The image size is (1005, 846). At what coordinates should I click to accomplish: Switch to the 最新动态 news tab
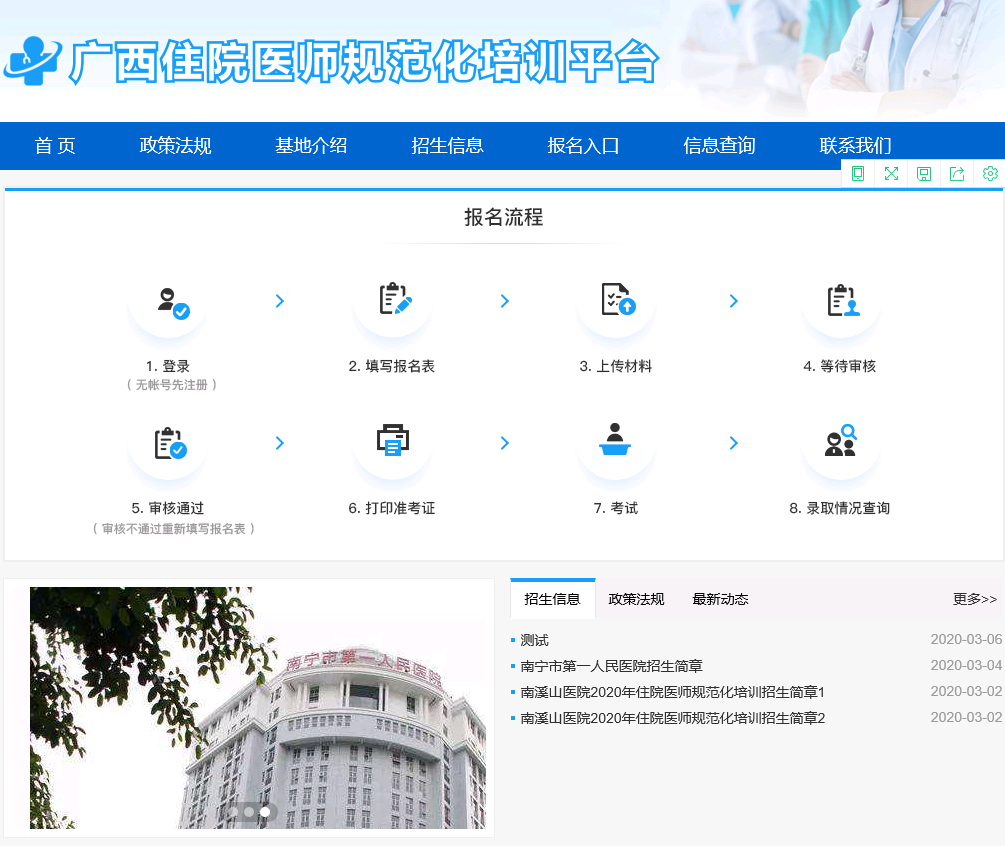pyautogui.click(x=720, y=599)
